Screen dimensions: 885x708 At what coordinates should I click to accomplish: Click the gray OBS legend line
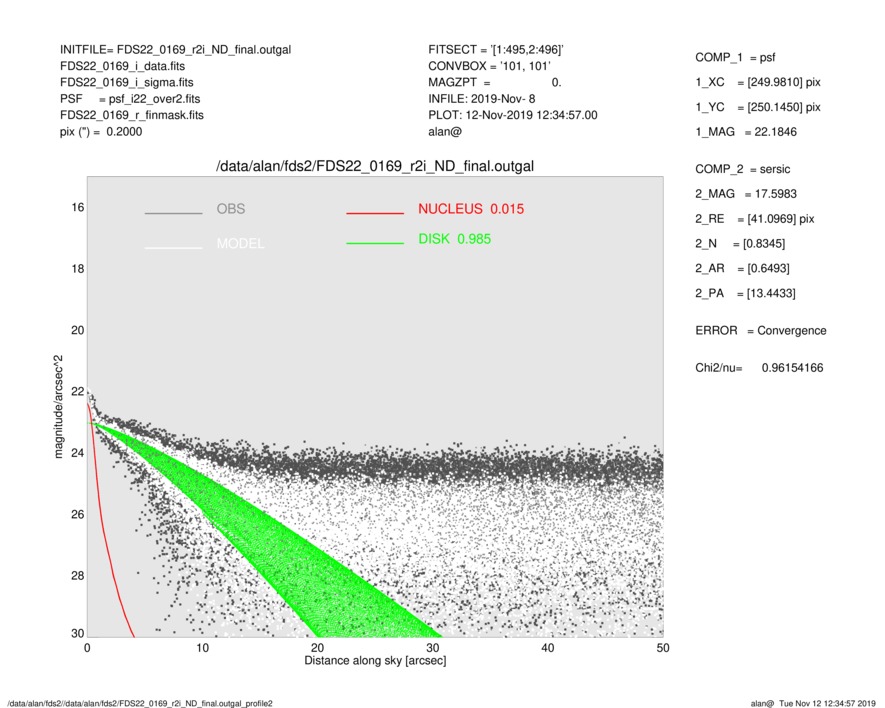(x=173, y=213)
